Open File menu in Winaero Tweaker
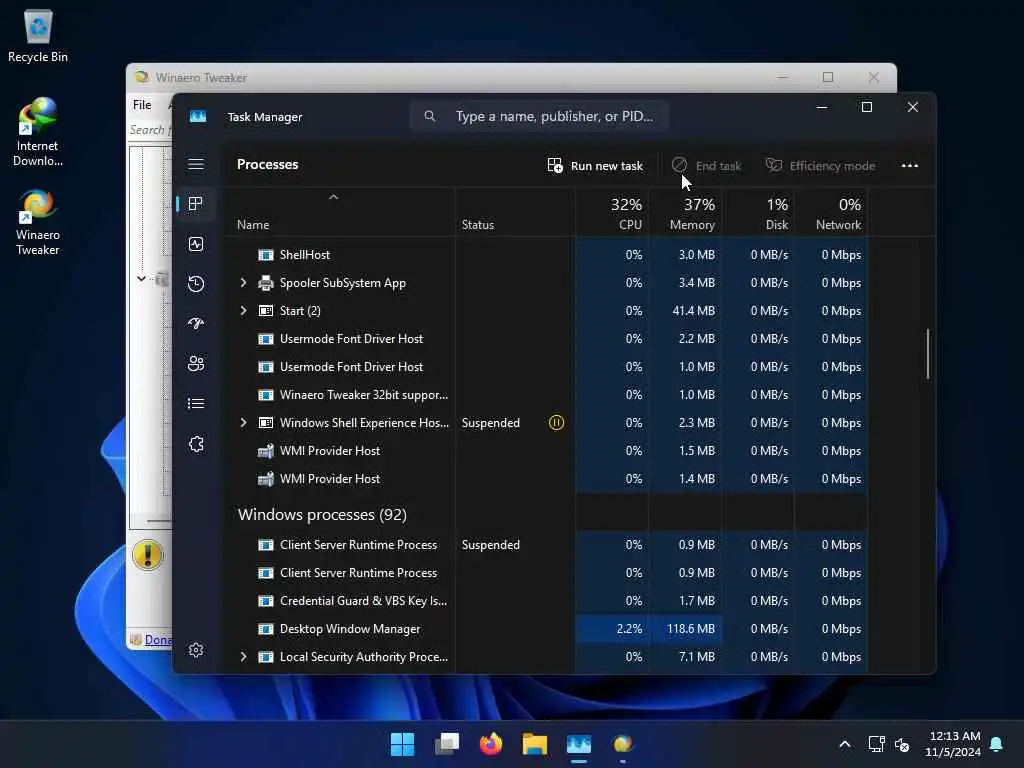 click(x=142, y=104)
